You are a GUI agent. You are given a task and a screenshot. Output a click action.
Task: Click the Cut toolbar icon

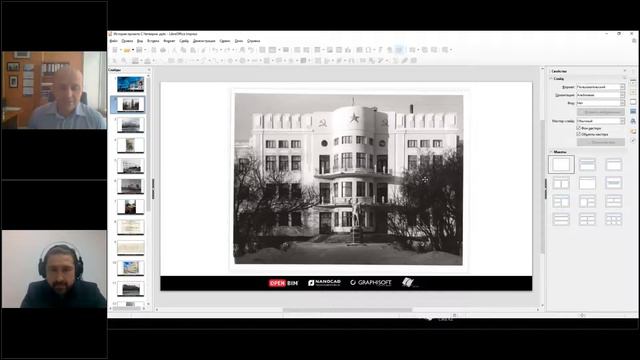click(x=174, y=50)
